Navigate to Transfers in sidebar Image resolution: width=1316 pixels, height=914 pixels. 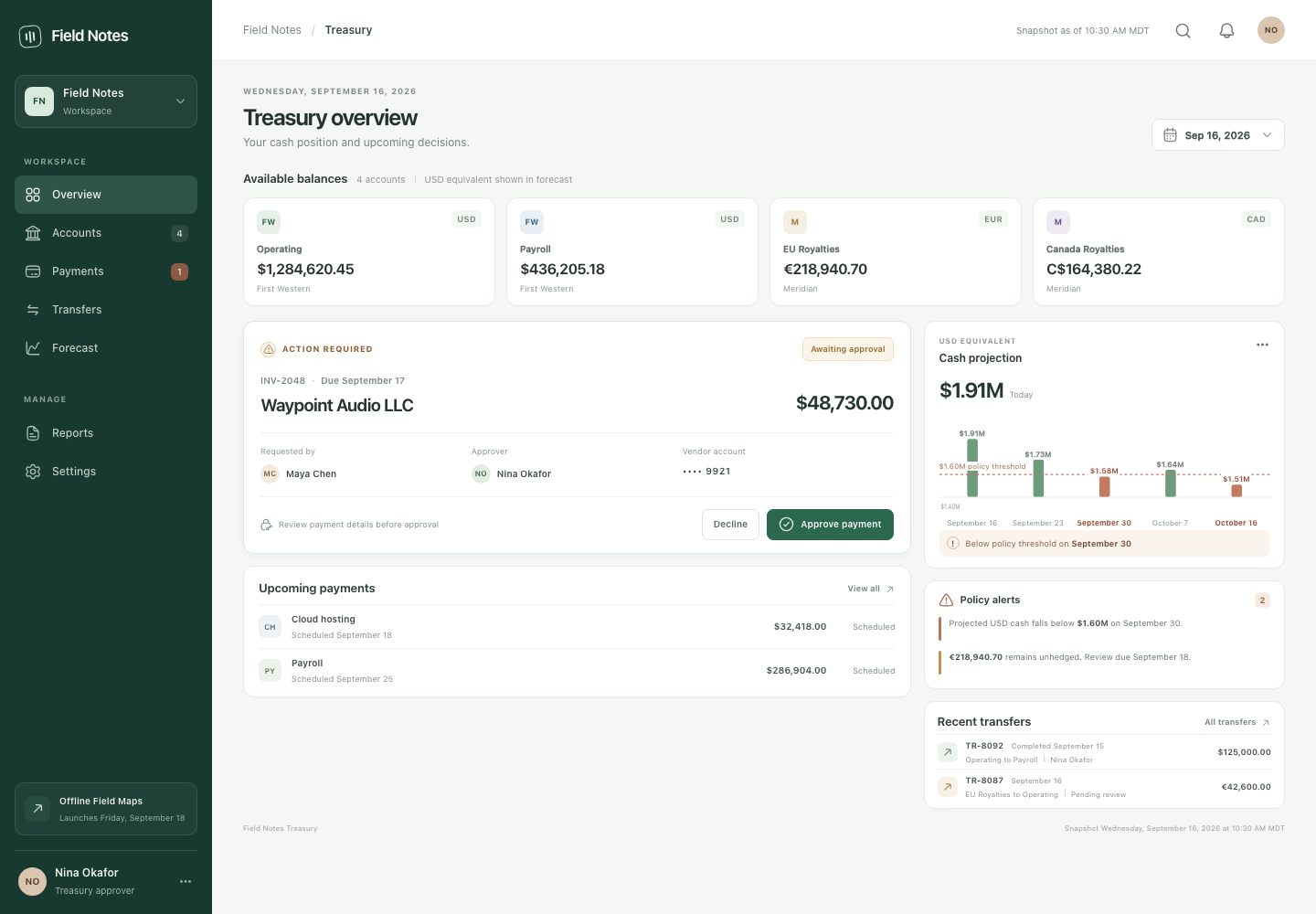click(106, 310)
